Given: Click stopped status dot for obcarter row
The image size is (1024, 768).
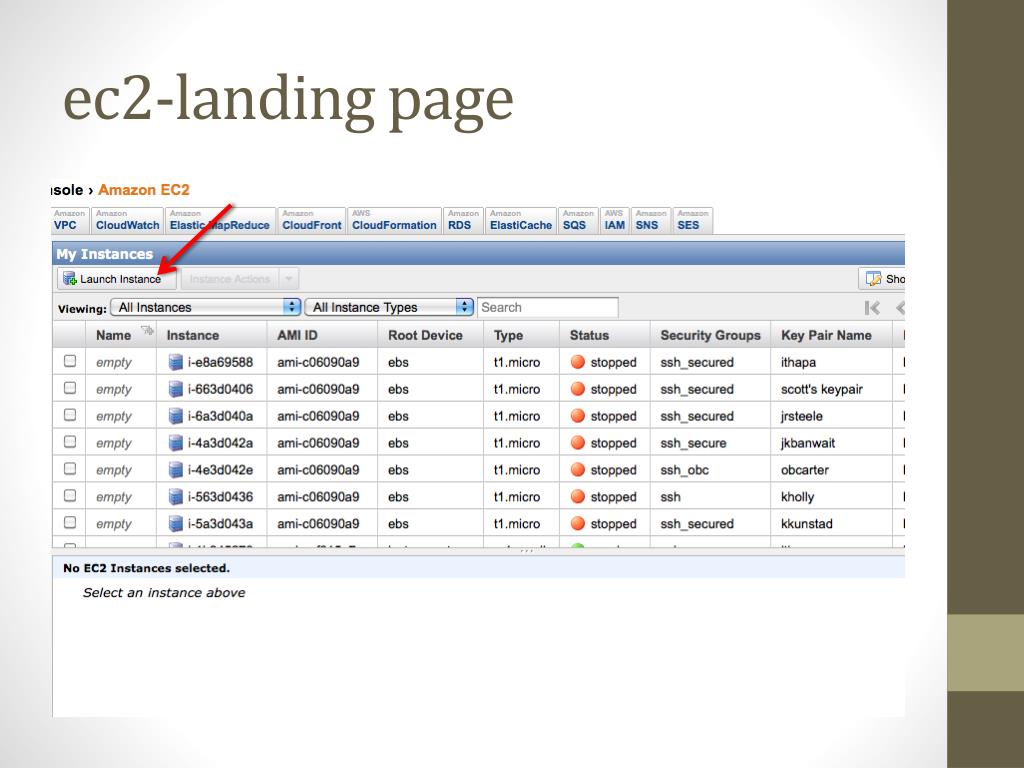Looking at the screenshot, I should (x=577, y=470).
